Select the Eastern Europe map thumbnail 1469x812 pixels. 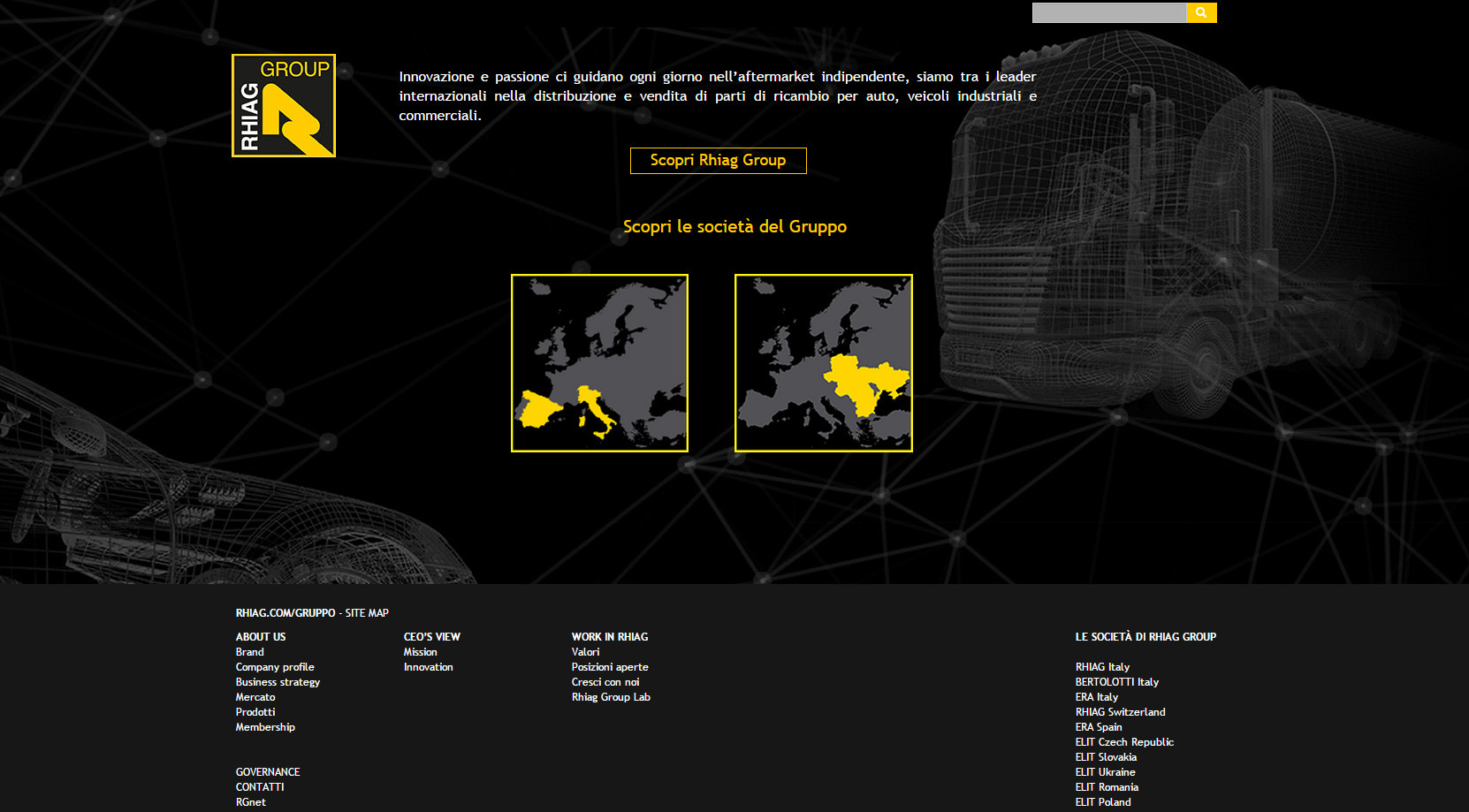coord(824,363)
